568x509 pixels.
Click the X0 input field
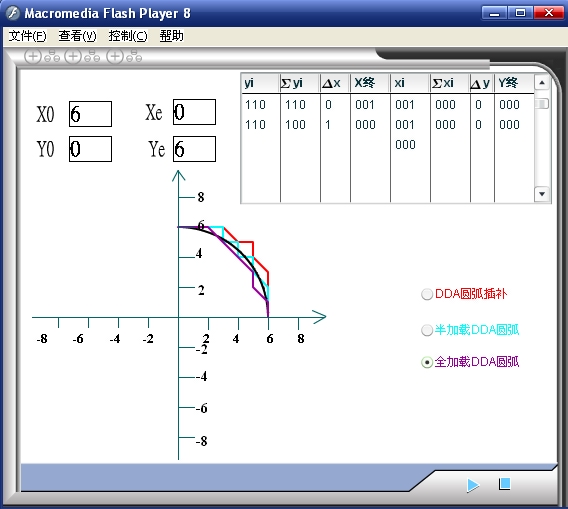point(90,114)
